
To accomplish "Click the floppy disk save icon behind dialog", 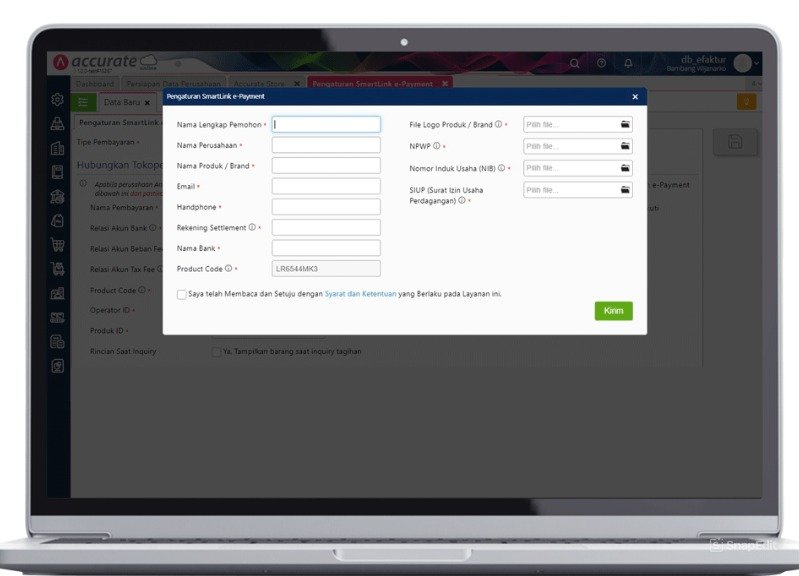I will tap(735, 142).
